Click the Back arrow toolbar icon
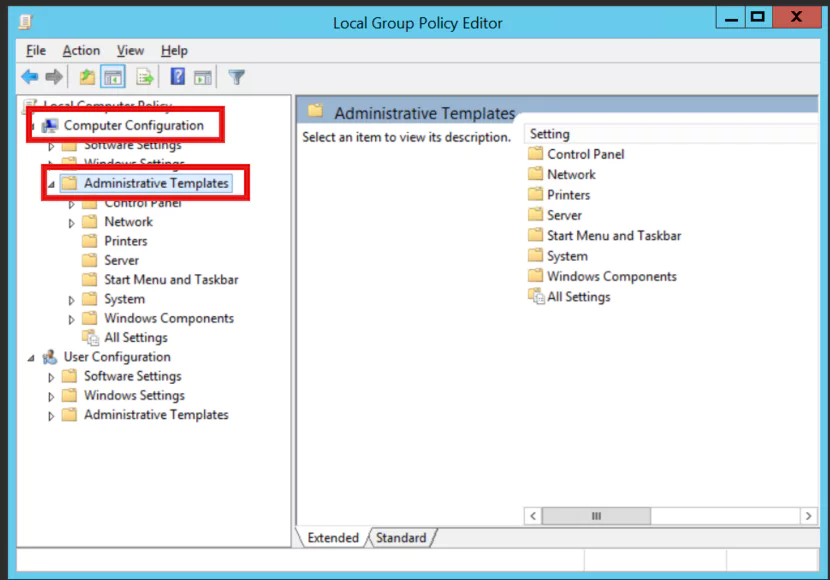Image resolution: width=830 pixels, height=580 pixels. coord(30,77)
